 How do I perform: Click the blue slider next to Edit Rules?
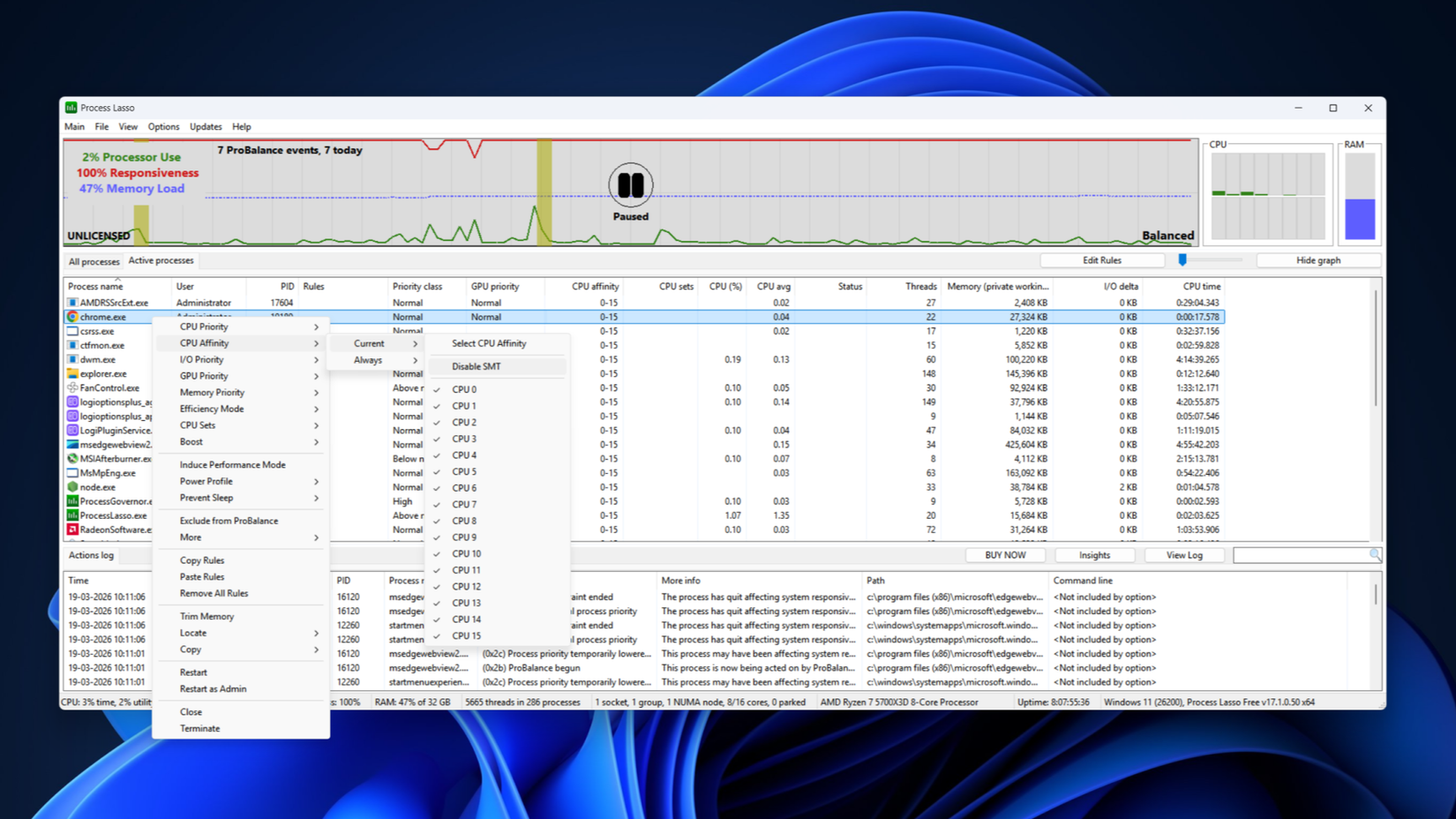[x=1181, y=259]
